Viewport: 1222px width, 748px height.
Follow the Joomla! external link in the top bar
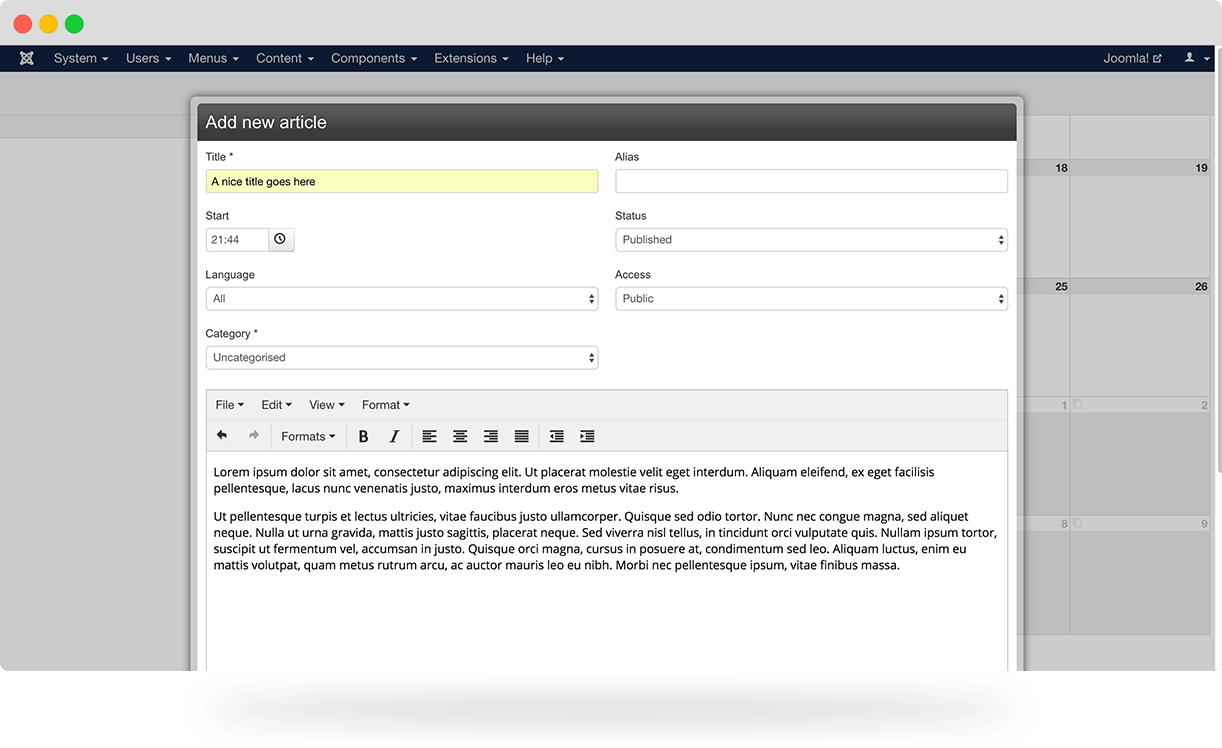pyautogui.click(x=1132, y=58)
